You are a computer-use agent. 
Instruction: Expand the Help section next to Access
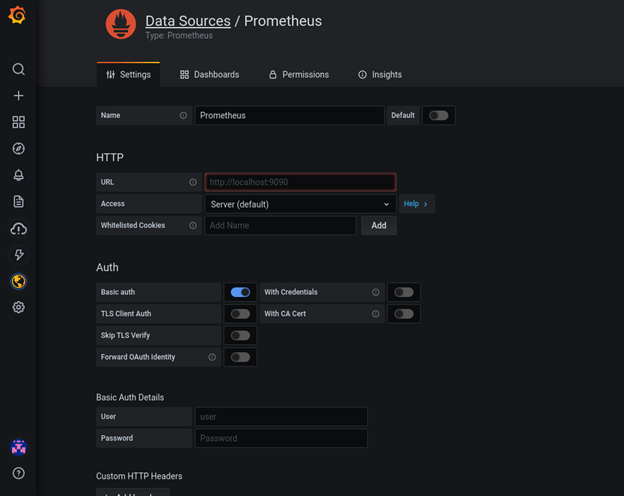click(415, 204)
